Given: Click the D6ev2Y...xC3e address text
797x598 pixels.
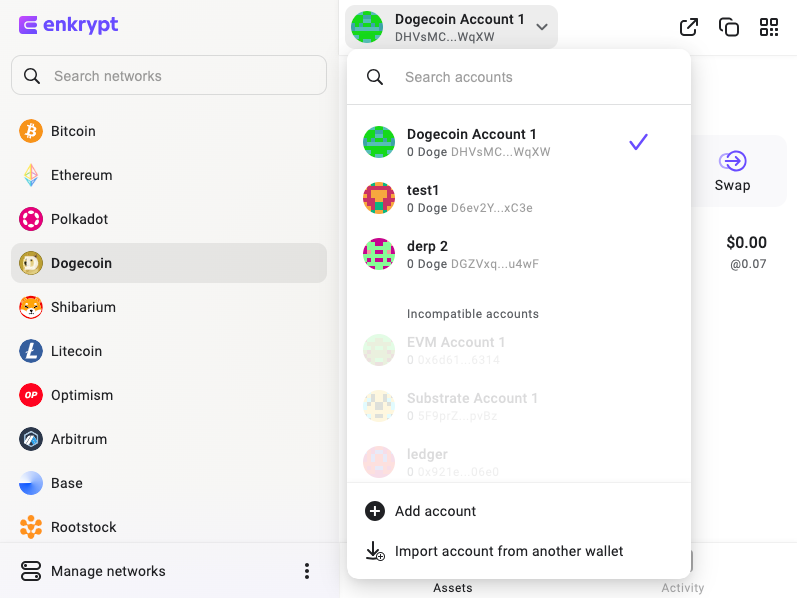Looking at the screenshot, I should (x=492, y=208).
